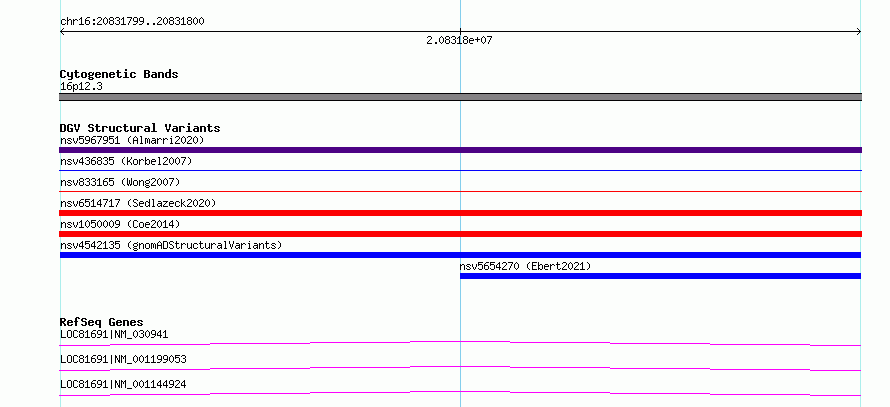Click the LOC81691|NM_001199053 transcript label
Image resolution: width=890 pixels, height=407 pixels.
point(123,359)
